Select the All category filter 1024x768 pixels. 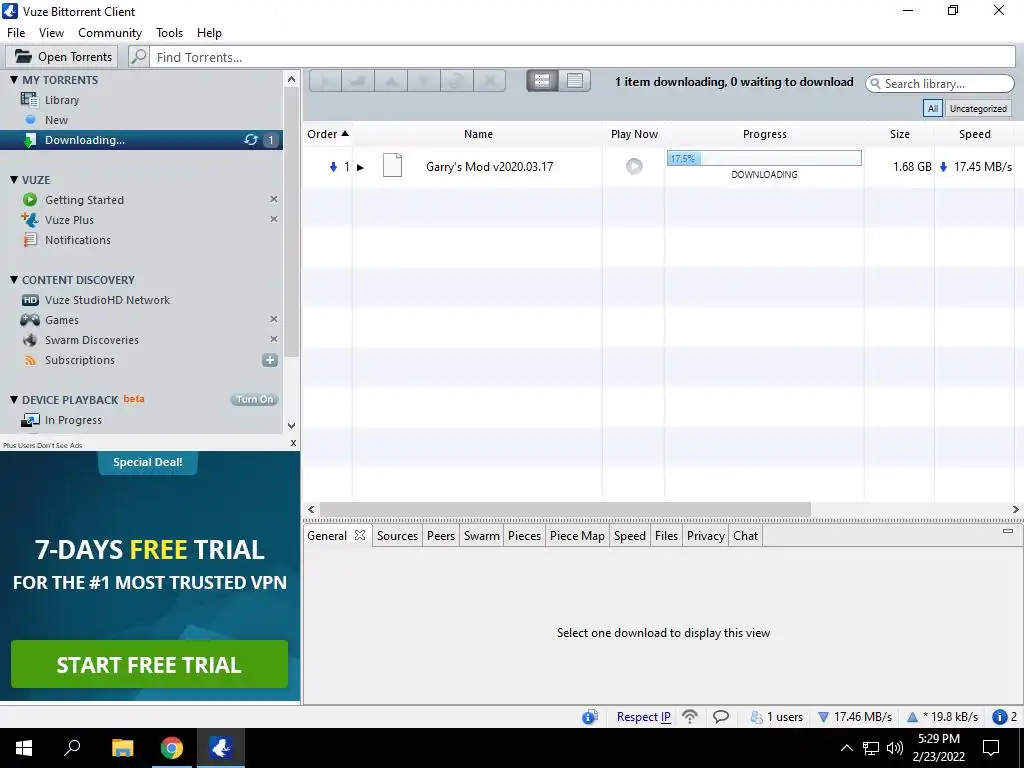pyautogui.click(x=933, y=108)
